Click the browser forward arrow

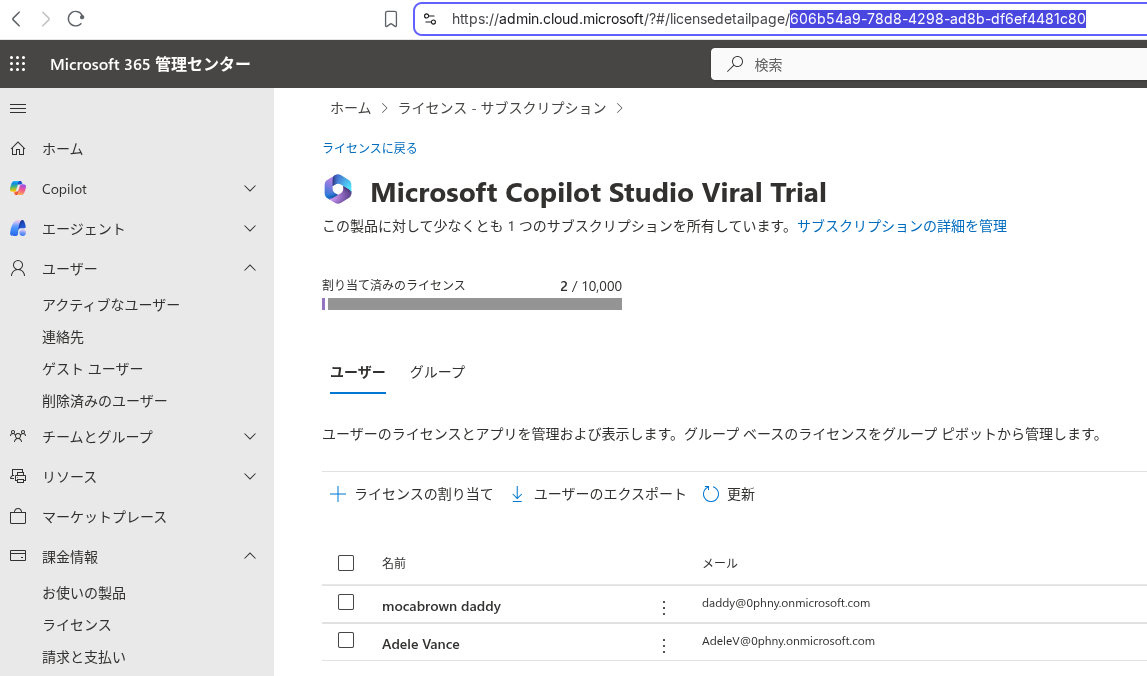tap(45, 19)
